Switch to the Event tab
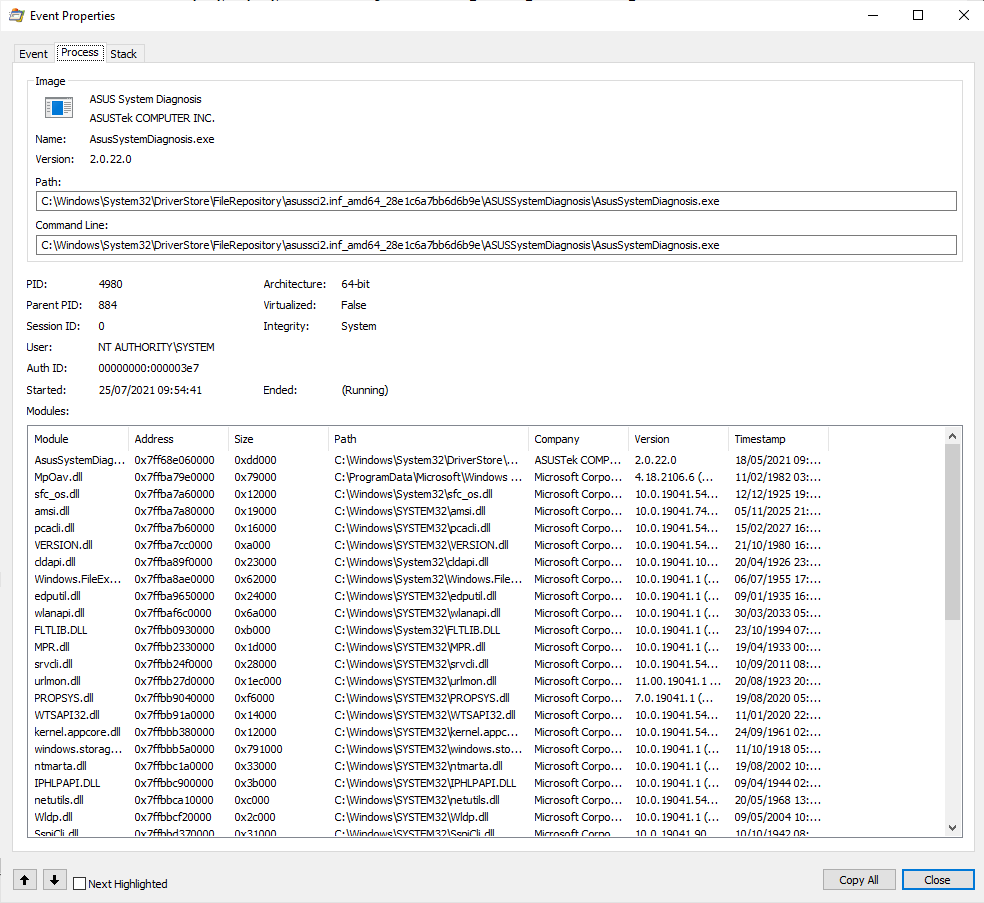 [33, 54]
